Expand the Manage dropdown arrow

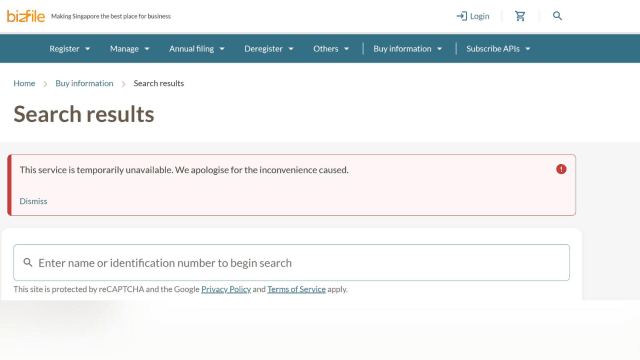[147, 49]
